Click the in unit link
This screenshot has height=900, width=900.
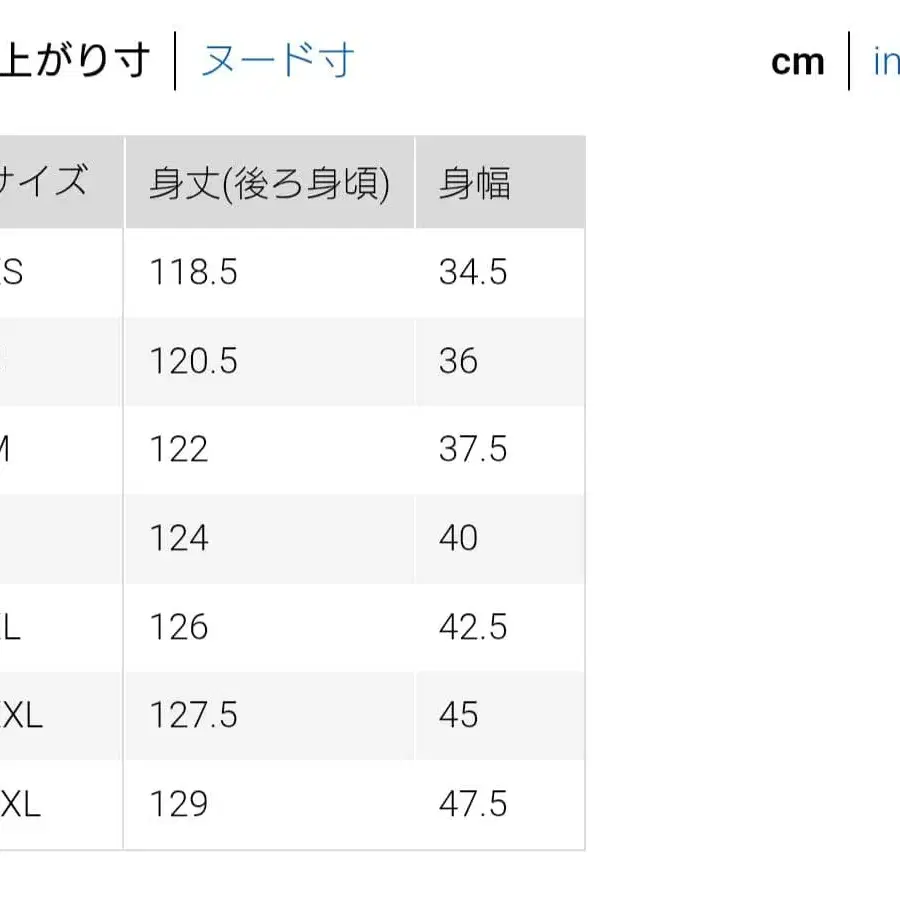886,60
